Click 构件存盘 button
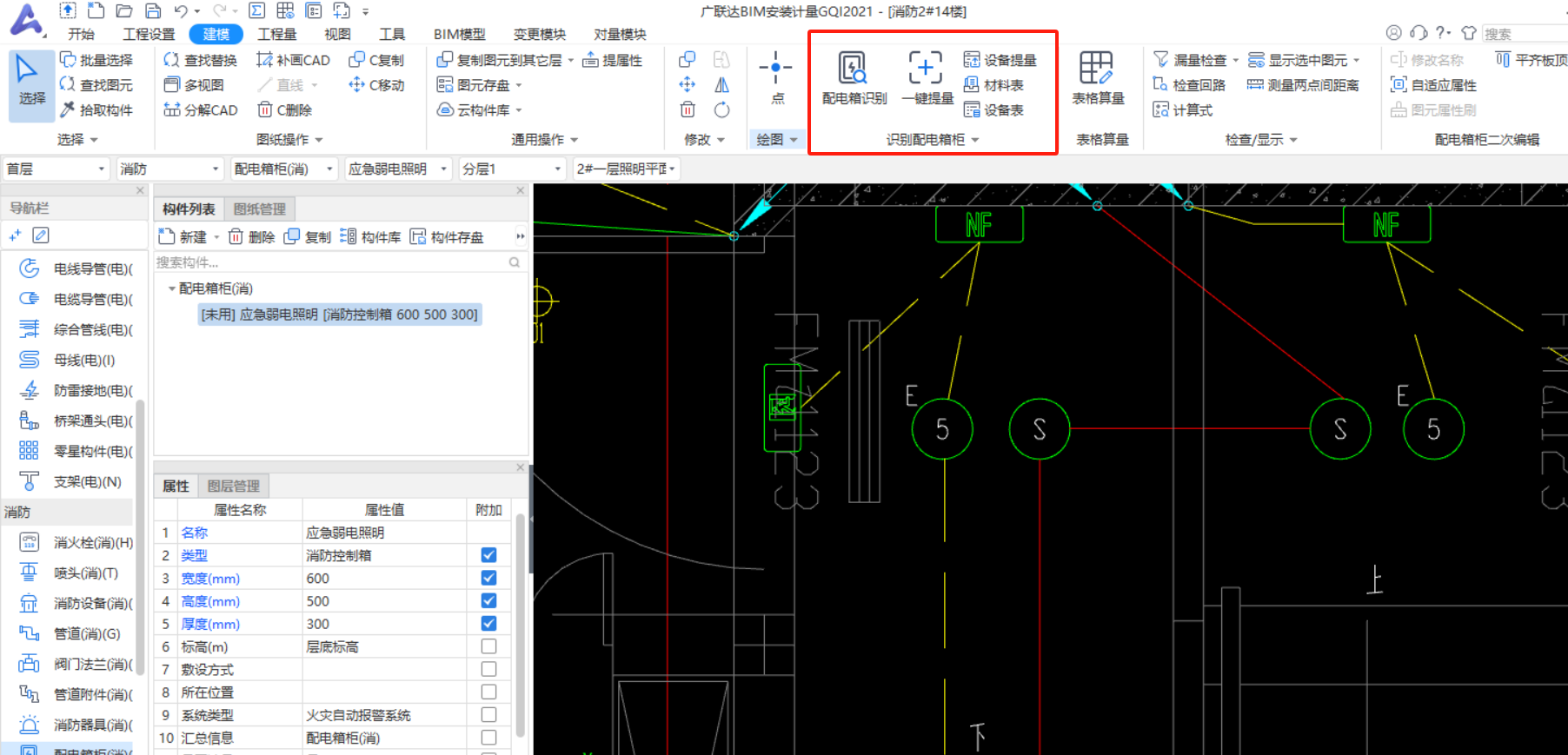 [447, 237]
